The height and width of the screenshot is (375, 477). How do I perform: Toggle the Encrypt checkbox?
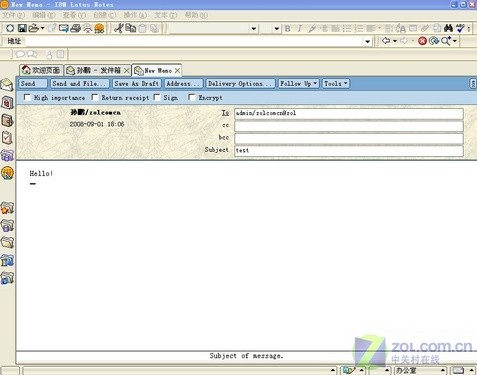point(191,97)
